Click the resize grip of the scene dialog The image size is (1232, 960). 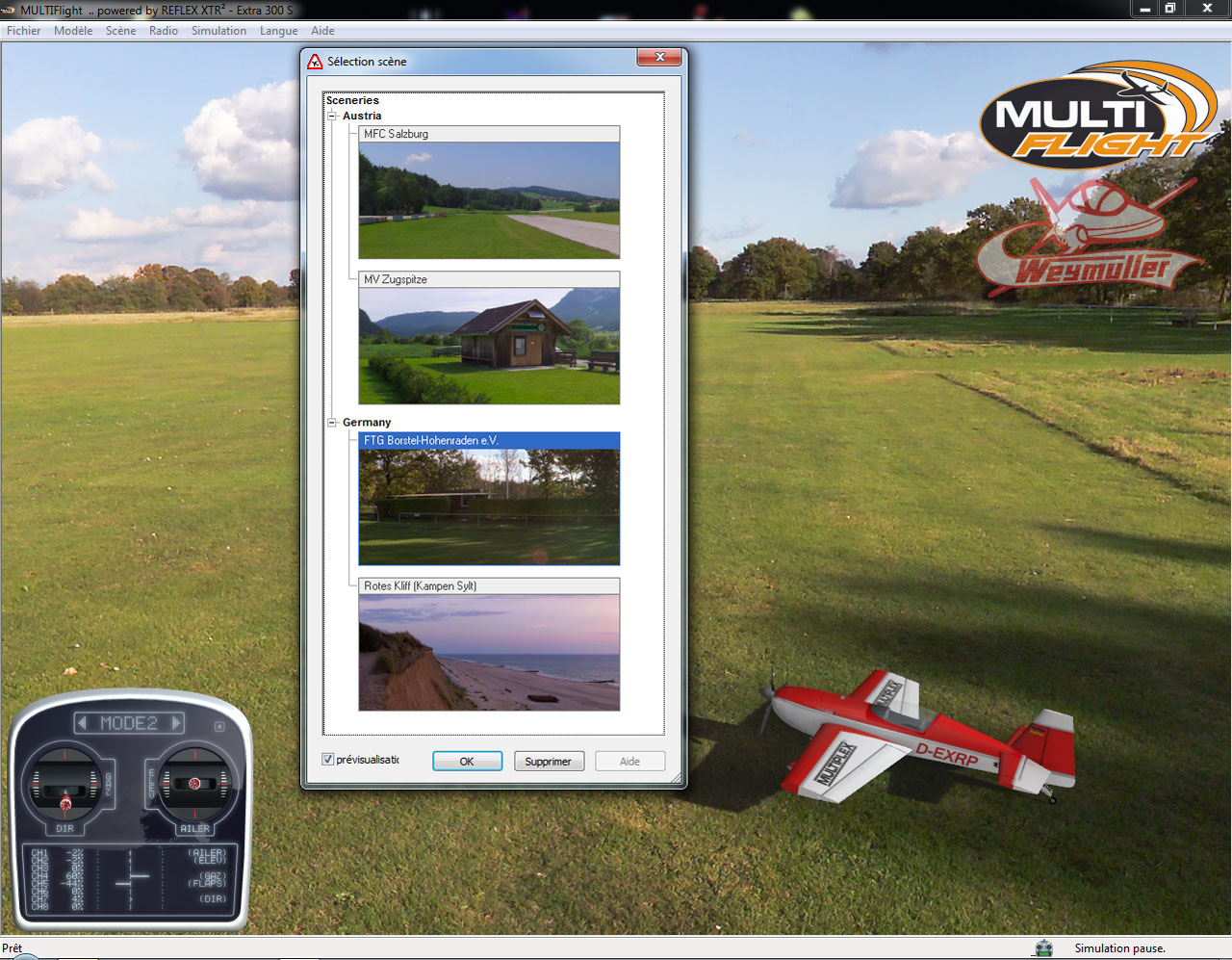pos(677,778)
